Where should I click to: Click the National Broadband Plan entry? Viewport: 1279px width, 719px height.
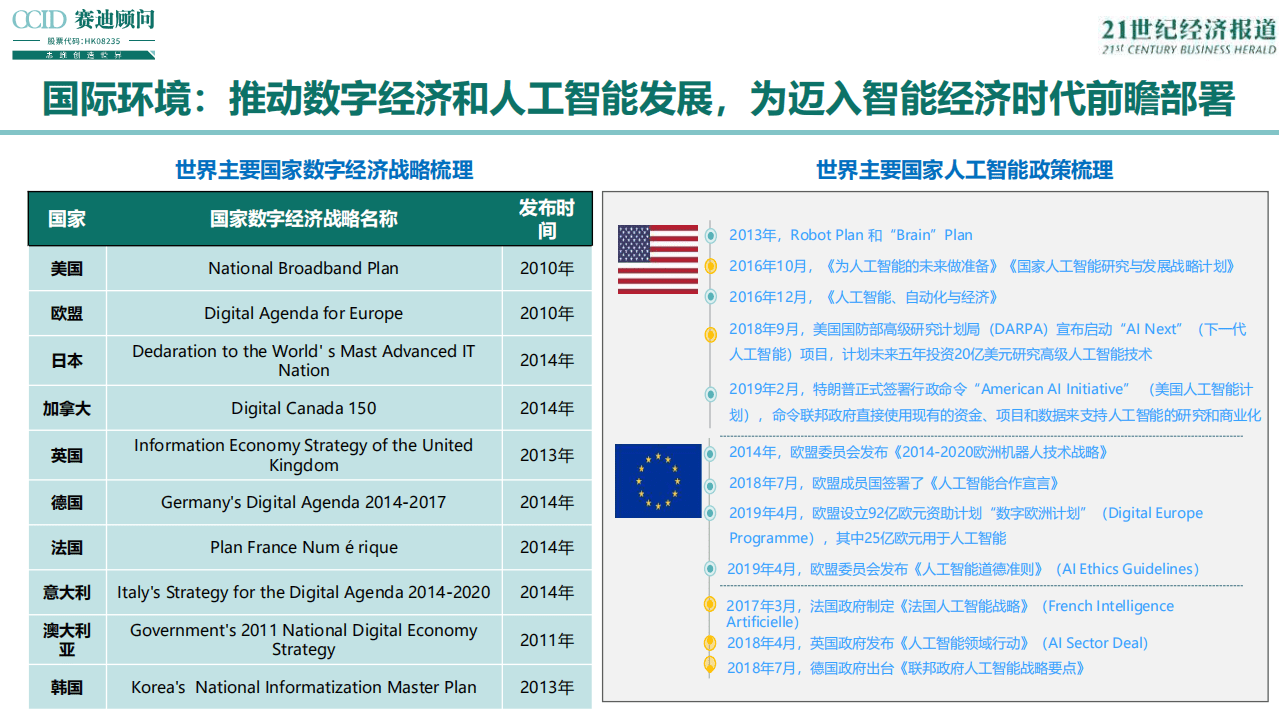pyautogui.click(x=304, y=268)
